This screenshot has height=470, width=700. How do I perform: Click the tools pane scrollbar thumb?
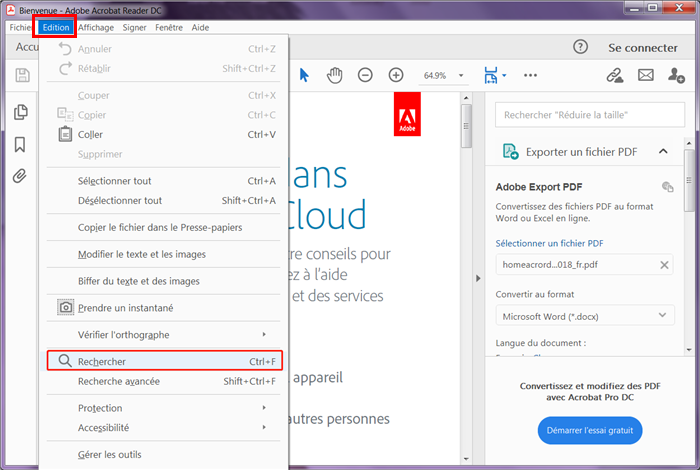pyautogui.click(x=689, y=181)
